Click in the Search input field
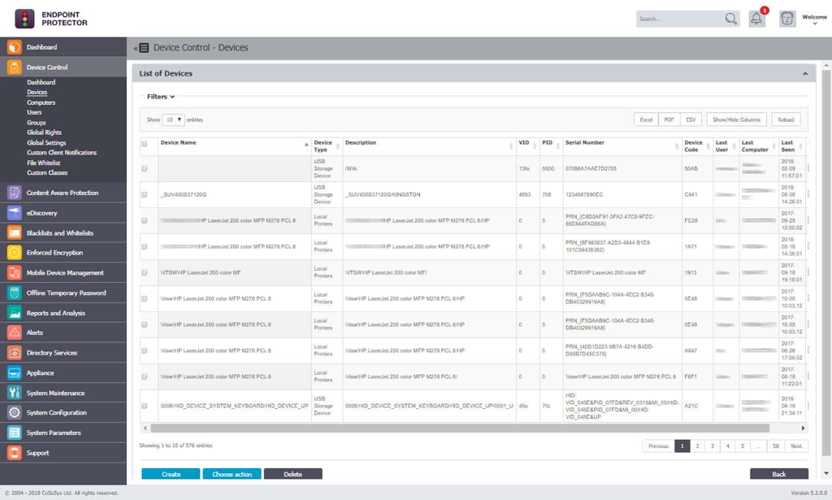Viewport: 832px width, 500px height. point(678,19)
